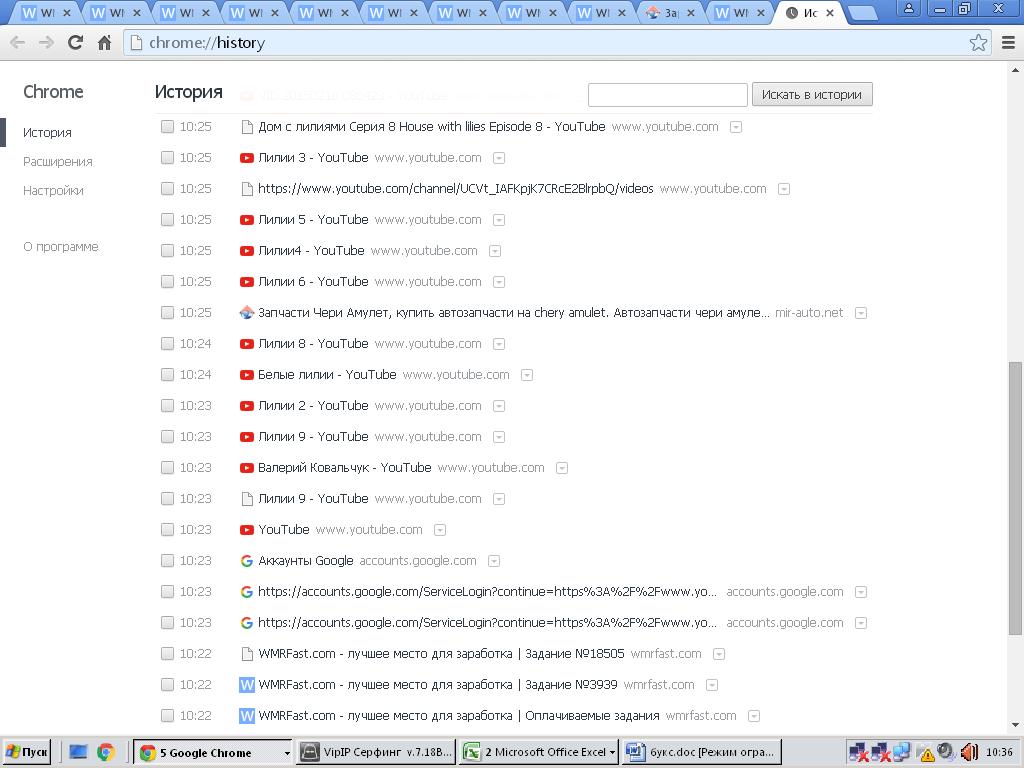The width and height of the screenshot is (1024, 768).
Task: Click the new tab button
Action: point(861,13)
